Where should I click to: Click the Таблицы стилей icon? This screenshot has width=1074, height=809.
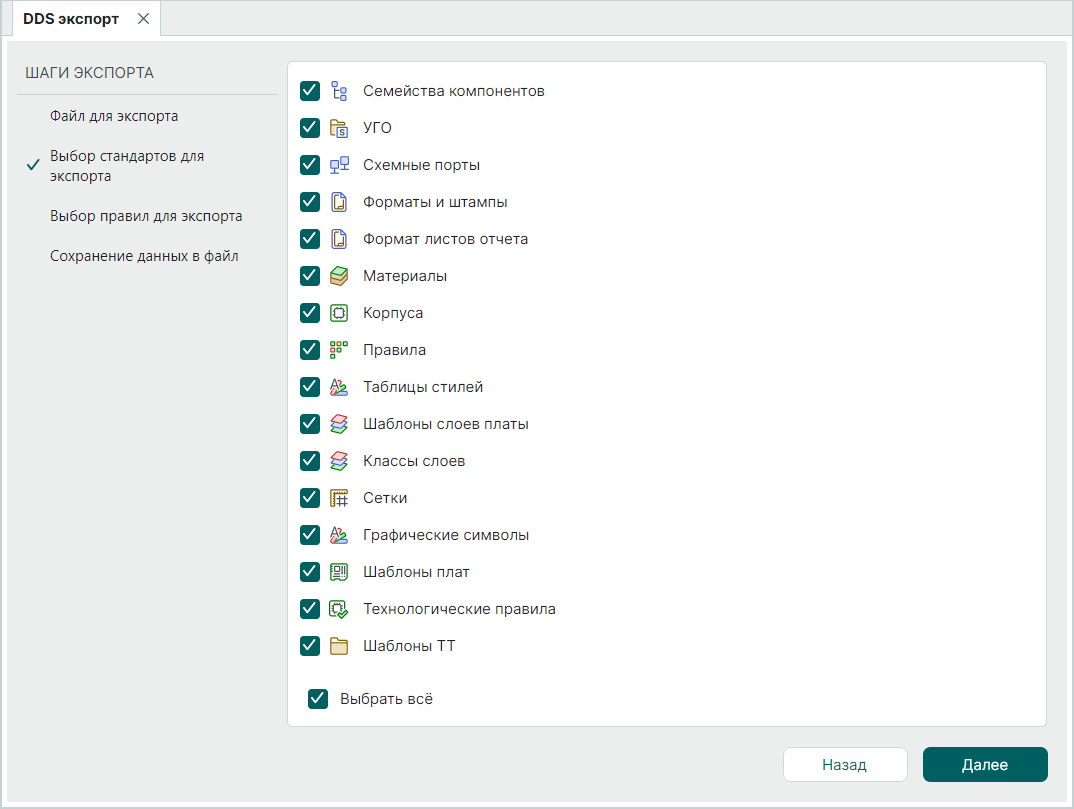tap(339, 387)
